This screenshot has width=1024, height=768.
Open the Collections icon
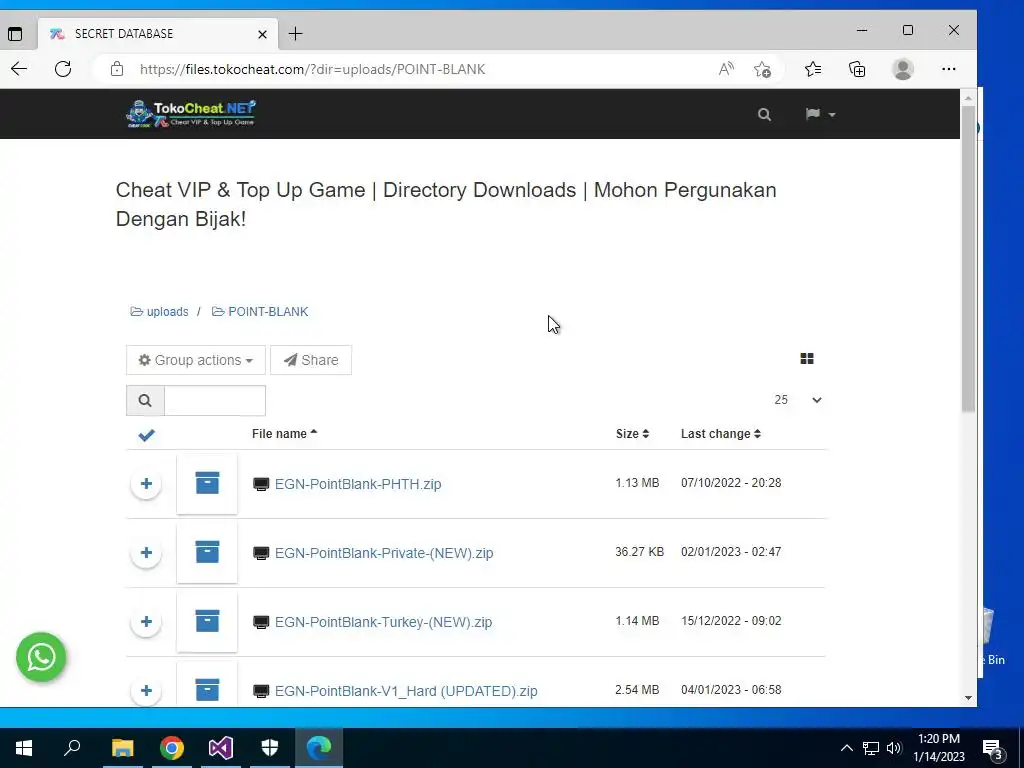[x=857, y=69]
